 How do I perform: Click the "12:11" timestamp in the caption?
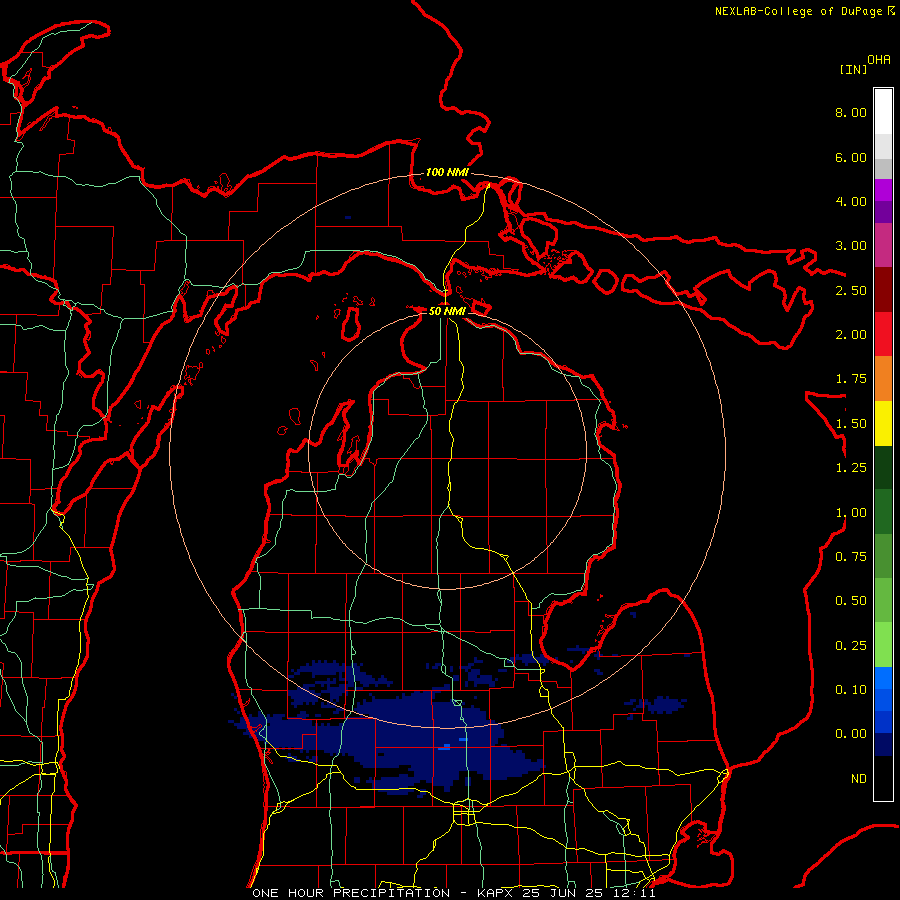coord(634,893)
